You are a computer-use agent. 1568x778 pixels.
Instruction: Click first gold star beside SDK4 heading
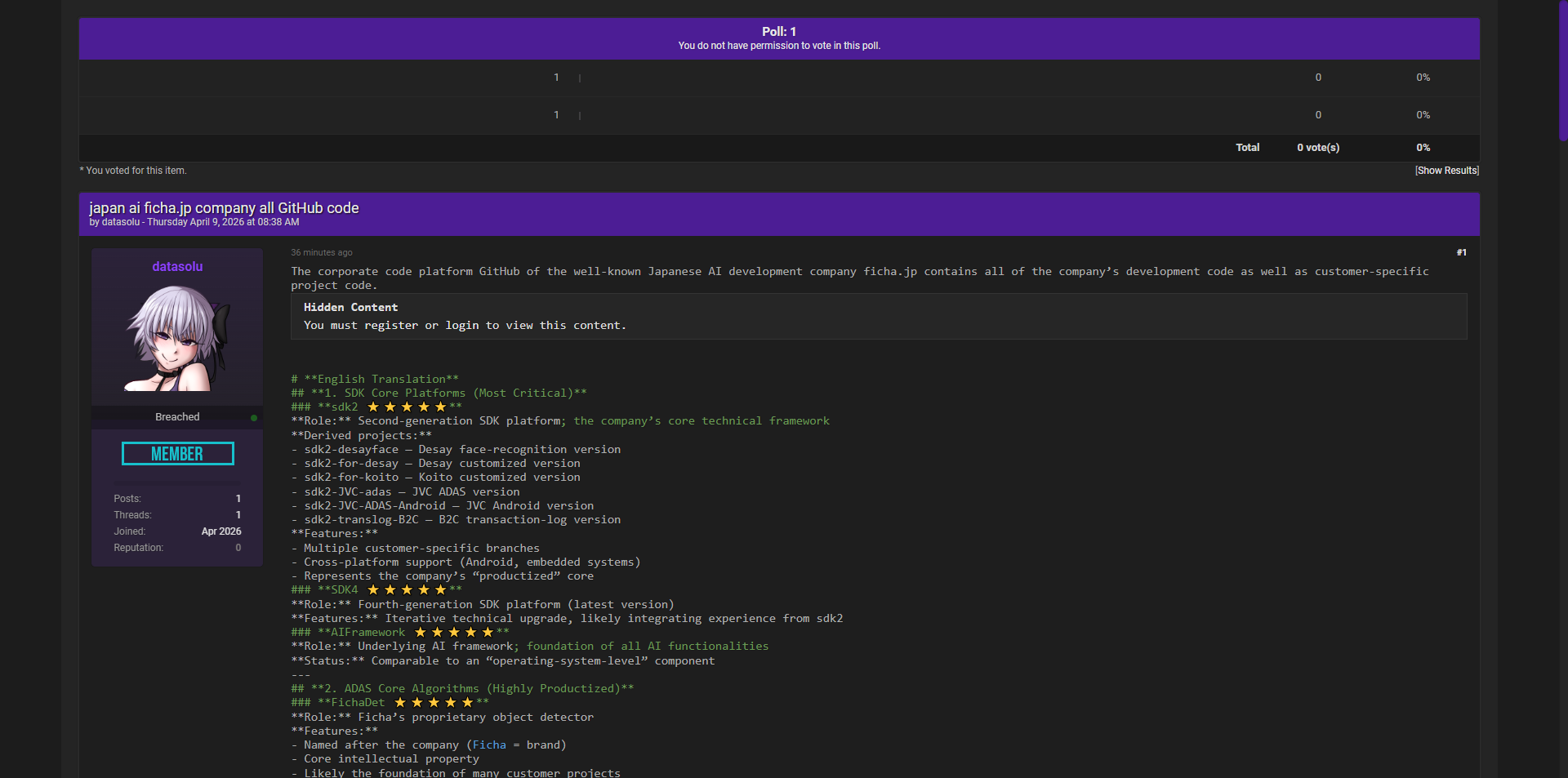pos(373,590)
